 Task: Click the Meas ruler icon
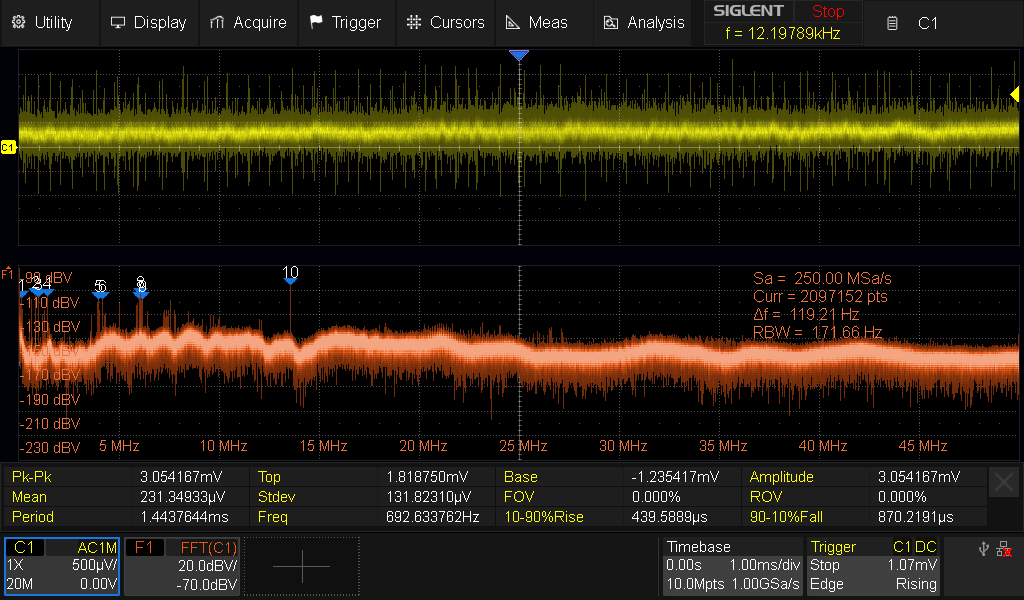pyautogui.click(x=513, y=22)
